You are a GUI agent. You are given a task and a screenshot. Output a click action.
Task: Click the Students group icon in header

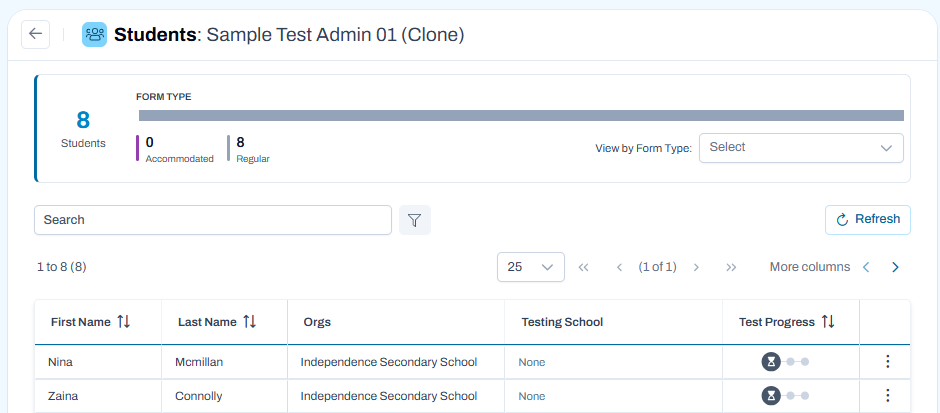click(x=95, y=35)
